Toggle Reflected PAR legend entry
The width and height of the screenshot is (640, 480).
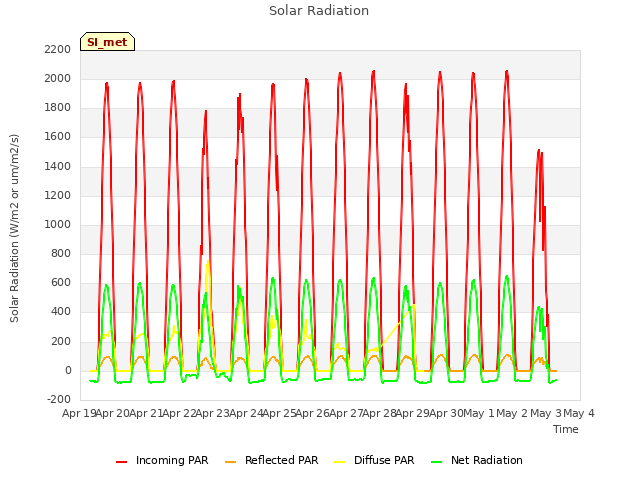[x=271, y=460]
